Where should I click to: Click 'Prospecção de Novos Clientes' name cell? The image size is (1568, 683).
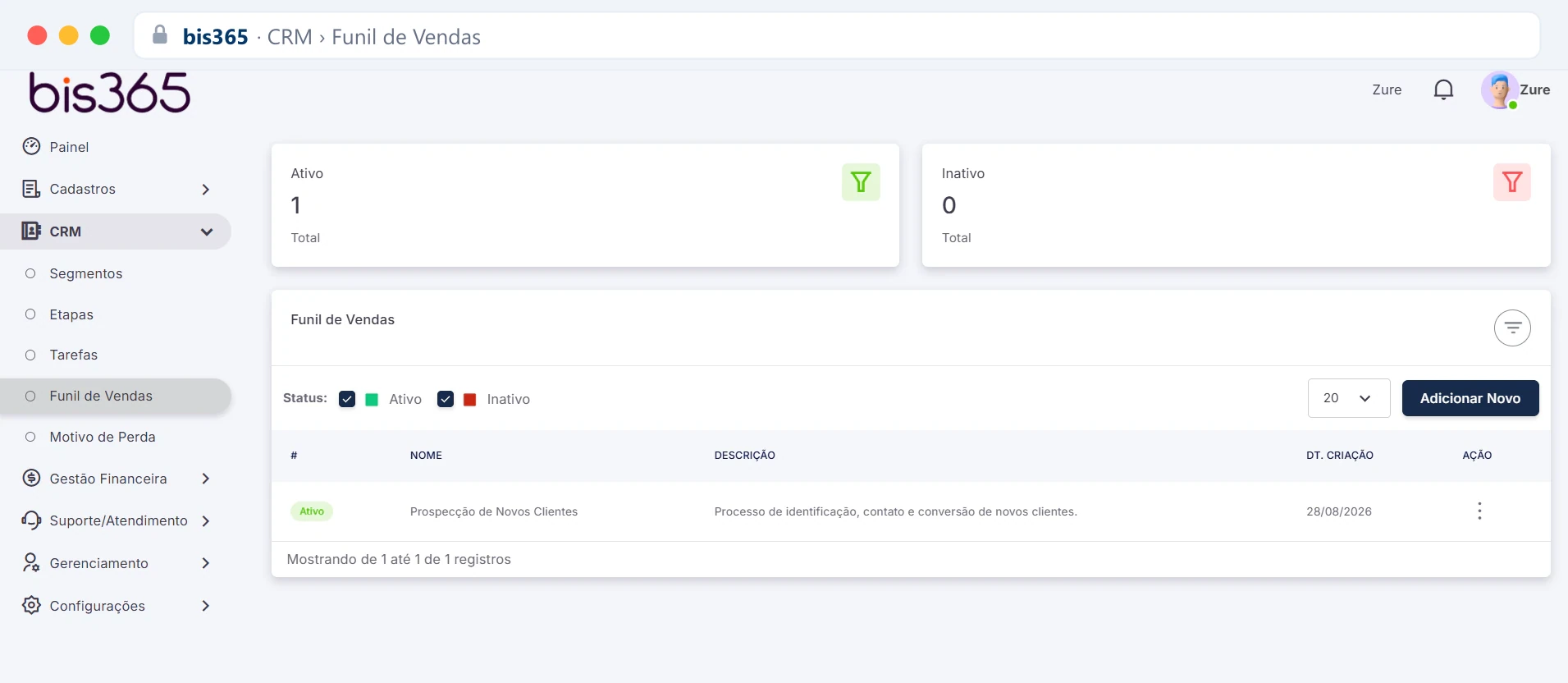pyautogui.click(x=494, y=511)
